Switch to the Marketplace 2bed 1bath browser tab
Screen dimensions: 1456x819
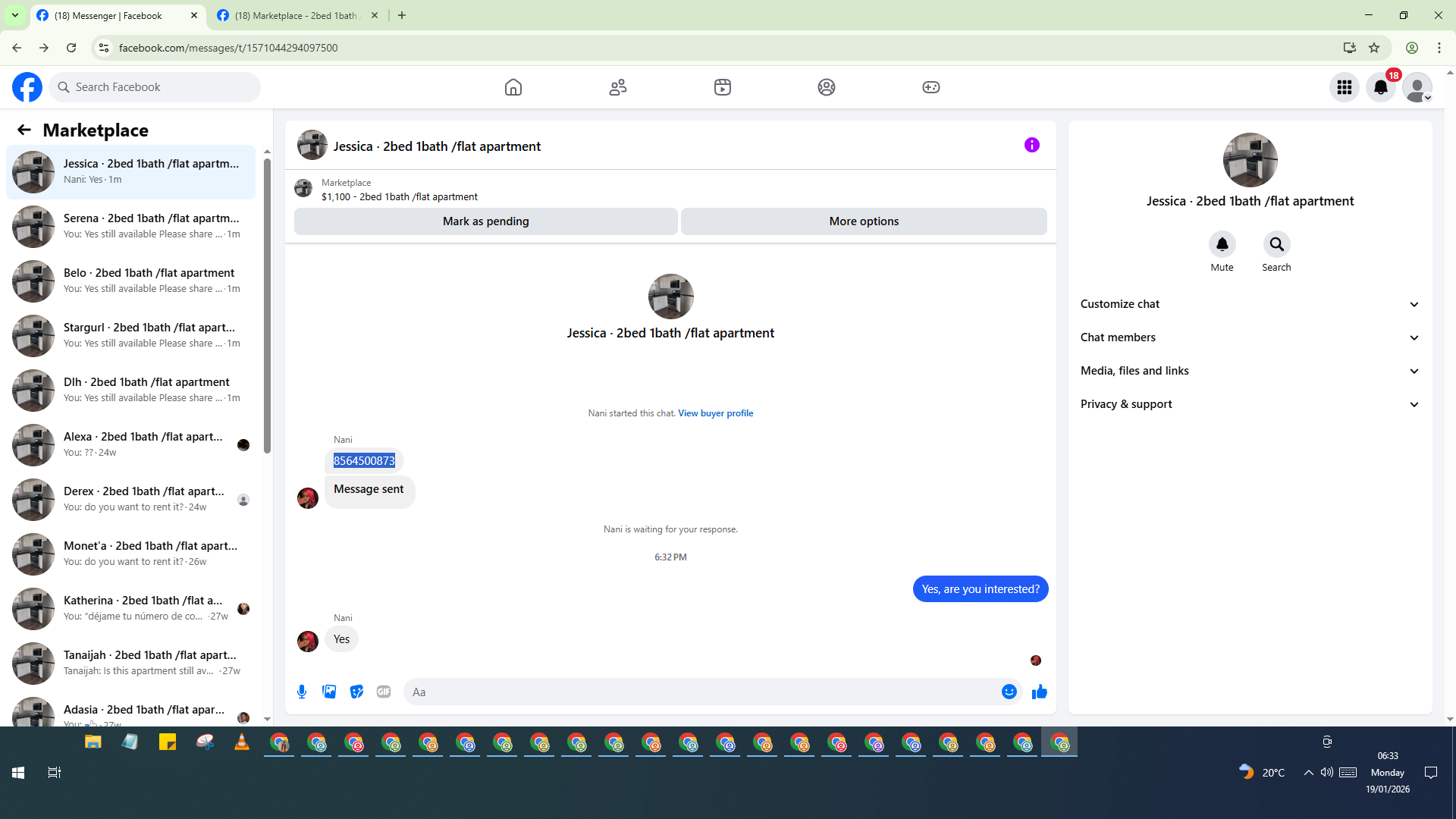(296, 15)
